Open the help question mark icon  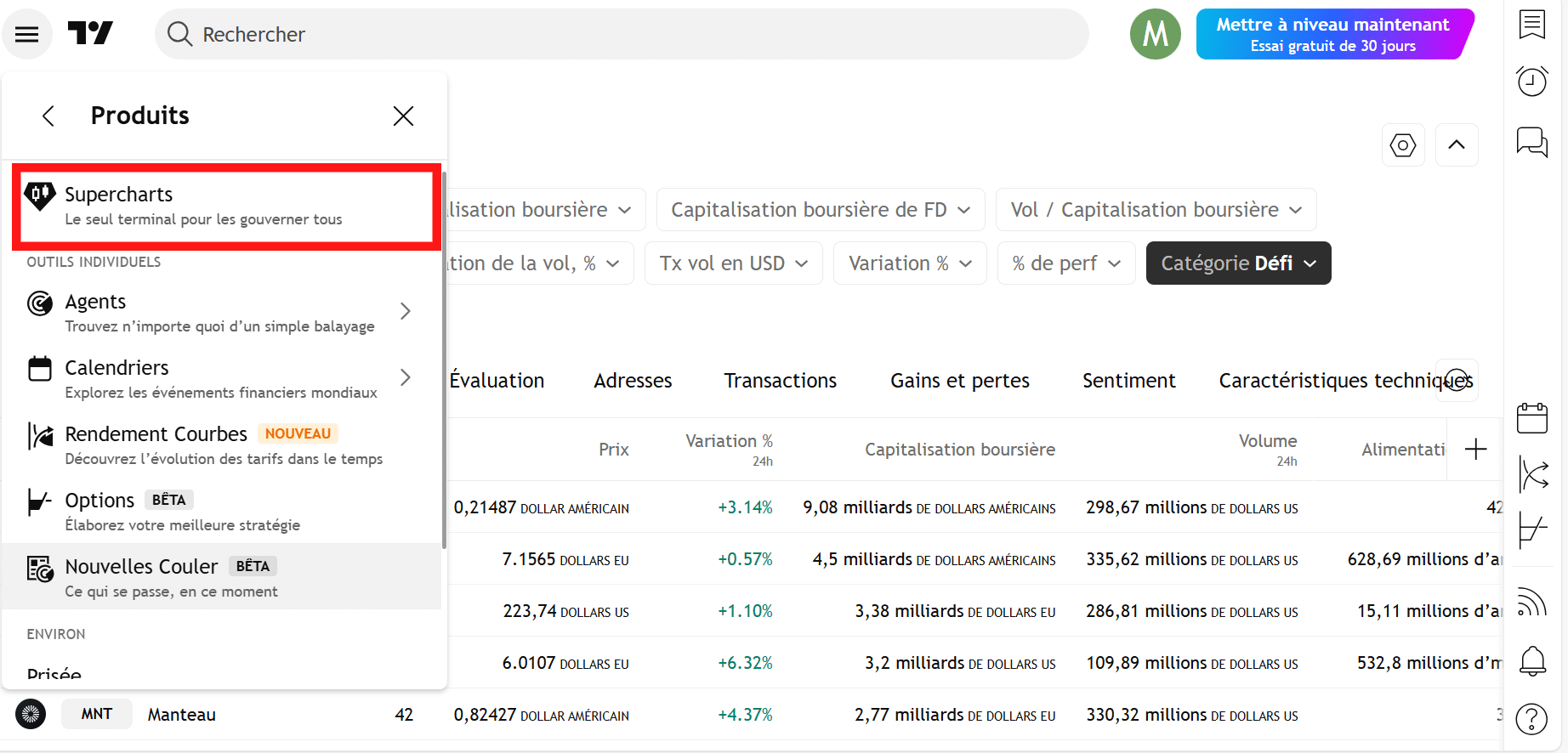[1531, 719]
